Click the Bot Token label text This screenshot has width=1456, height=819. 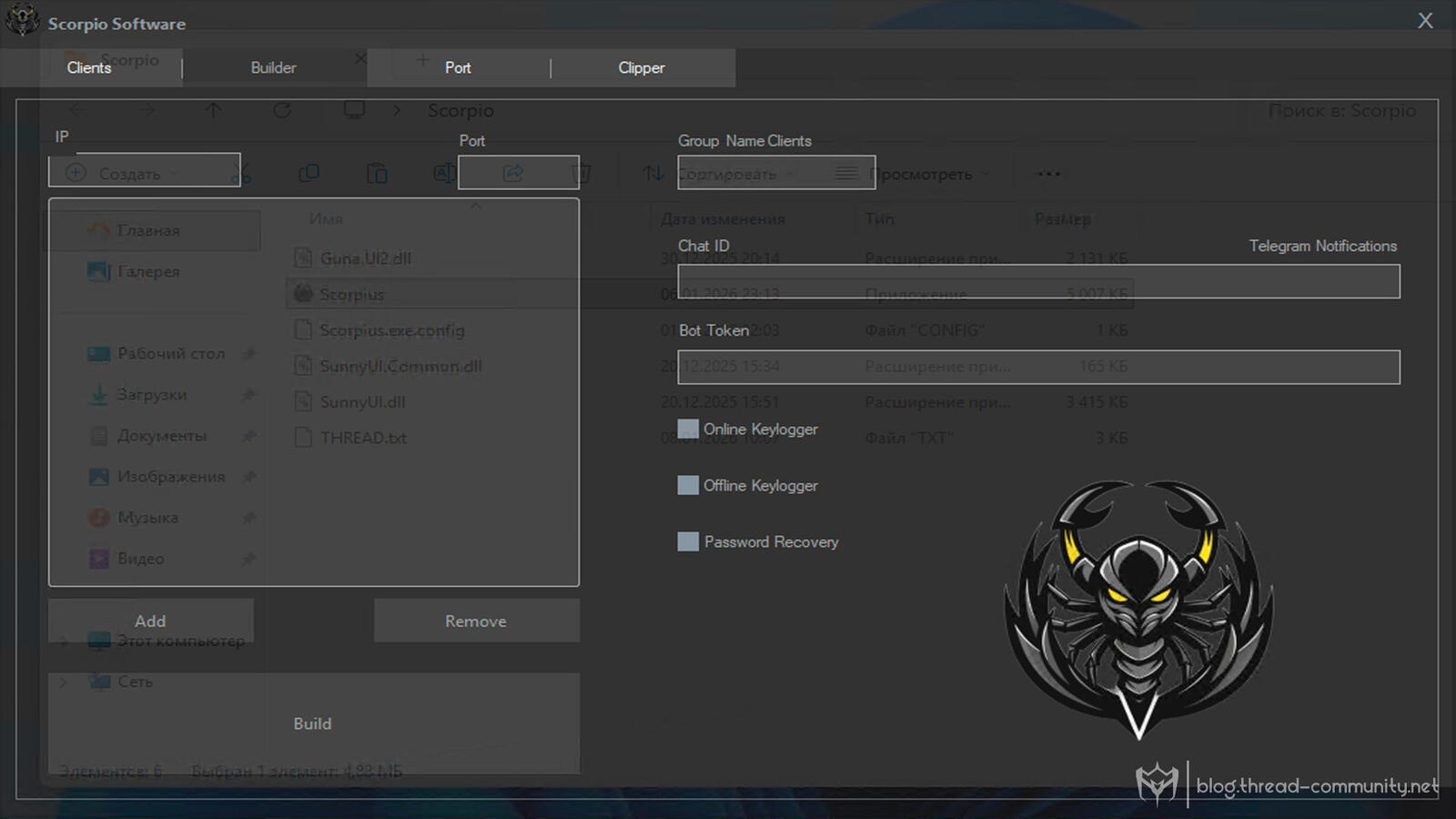coord(713,330)
